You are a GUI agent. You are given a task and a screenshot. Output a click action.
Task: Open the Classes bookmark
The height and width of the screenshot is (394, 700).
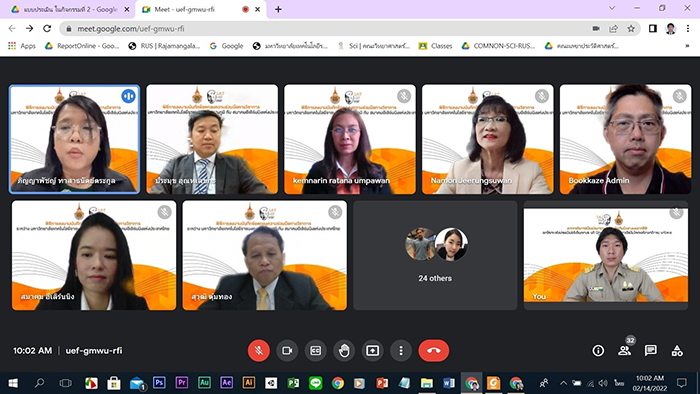coord(436,46)
